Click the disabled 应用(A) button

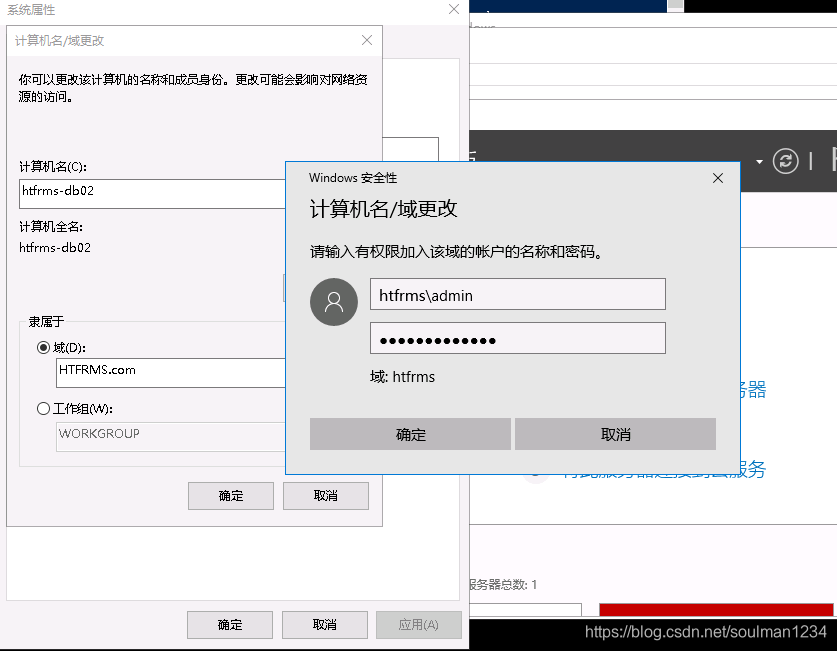(419, 625)
